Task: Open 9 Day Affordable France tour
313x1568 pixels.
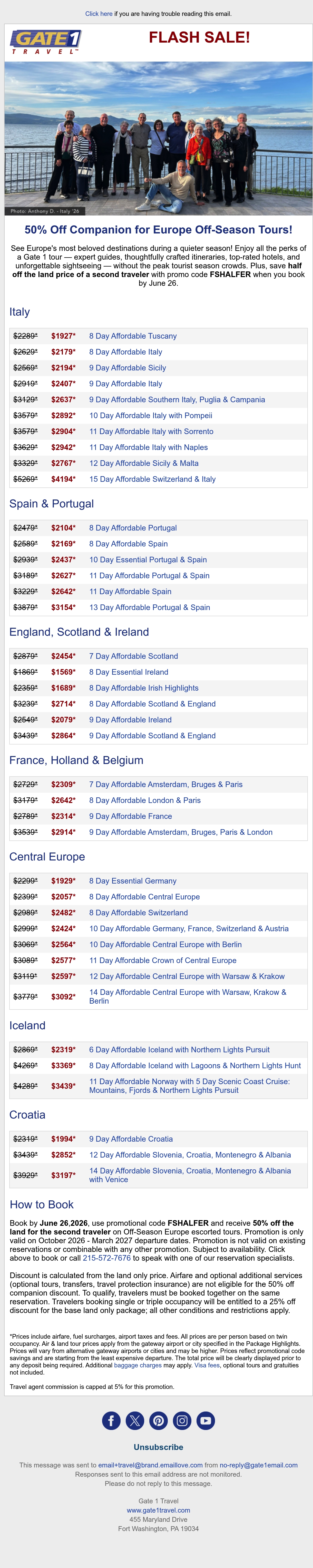Action: click(130, 816)
